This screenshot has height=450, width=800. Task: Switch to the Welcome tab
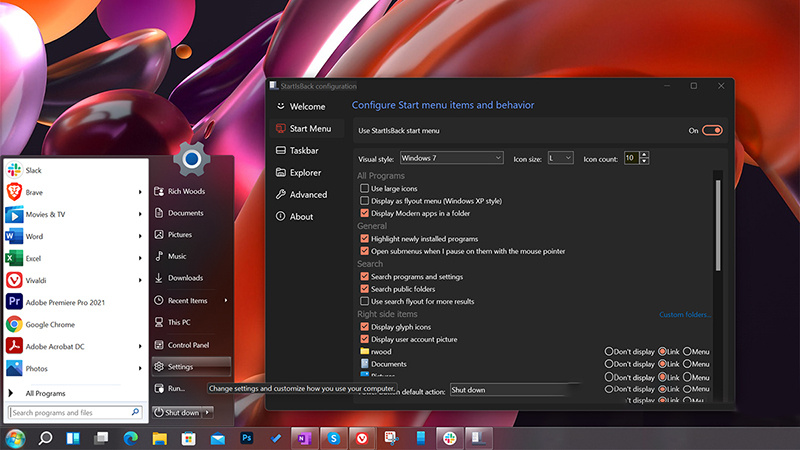pyautogui.click(x=307, y=107)
